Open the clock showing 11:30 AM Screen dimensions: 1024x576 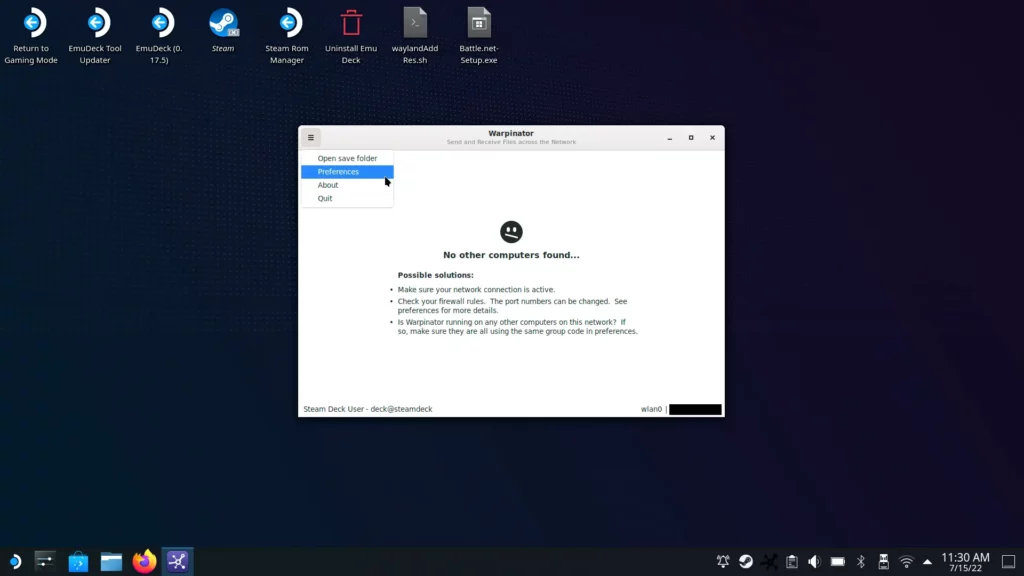pos(965,562)
